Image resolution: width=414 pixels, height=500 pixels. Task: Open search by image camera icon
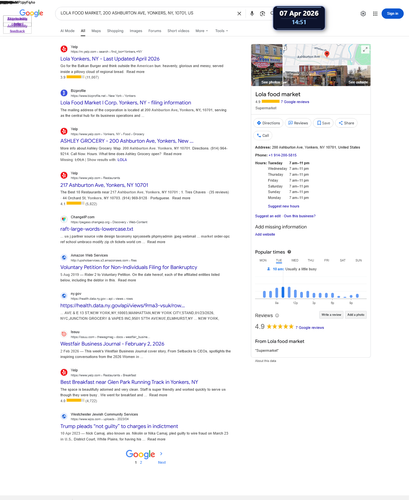[262, 14]
